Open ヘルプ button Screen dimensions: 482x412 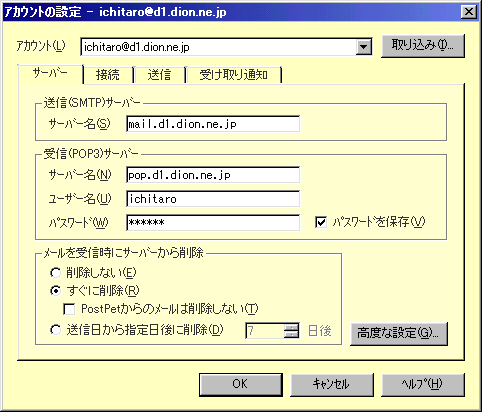[x=423, y=385]
